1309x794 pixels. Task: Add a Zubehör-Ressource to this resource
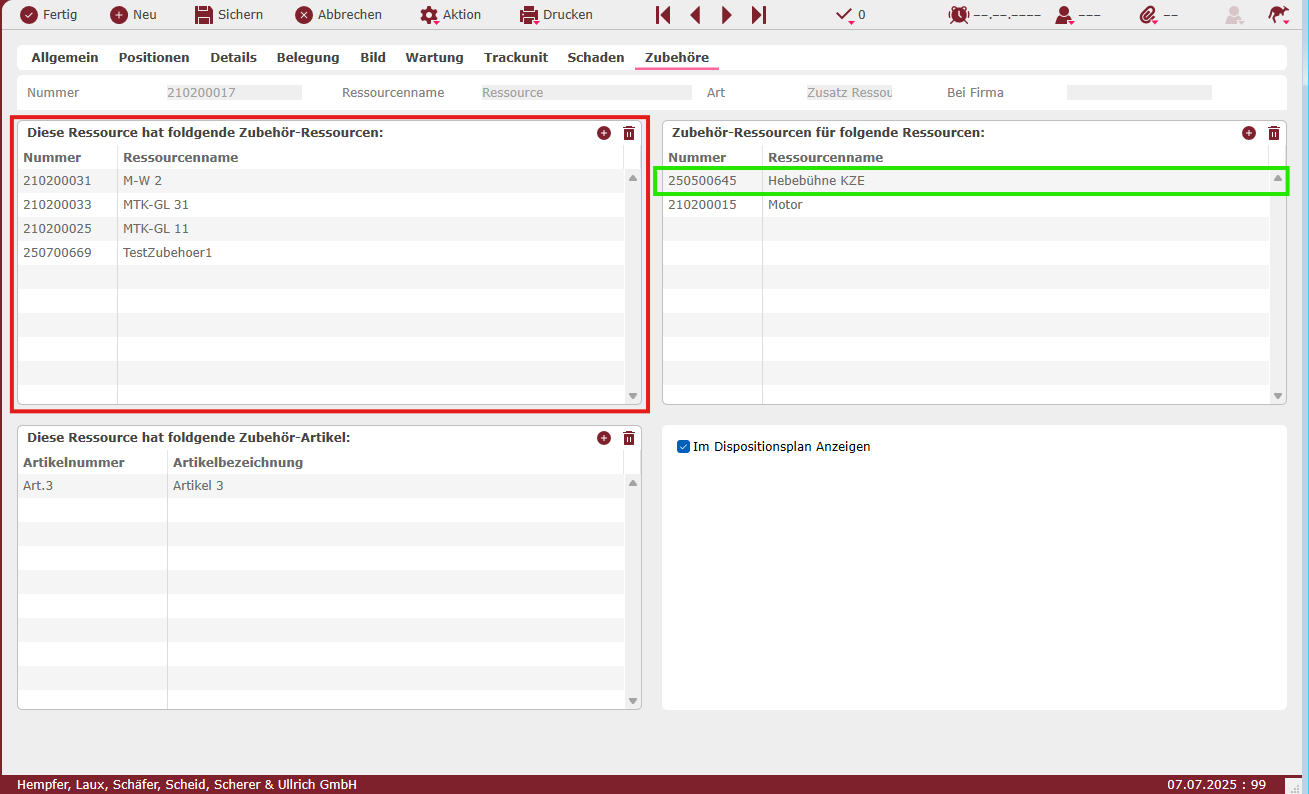pos(604,133)
